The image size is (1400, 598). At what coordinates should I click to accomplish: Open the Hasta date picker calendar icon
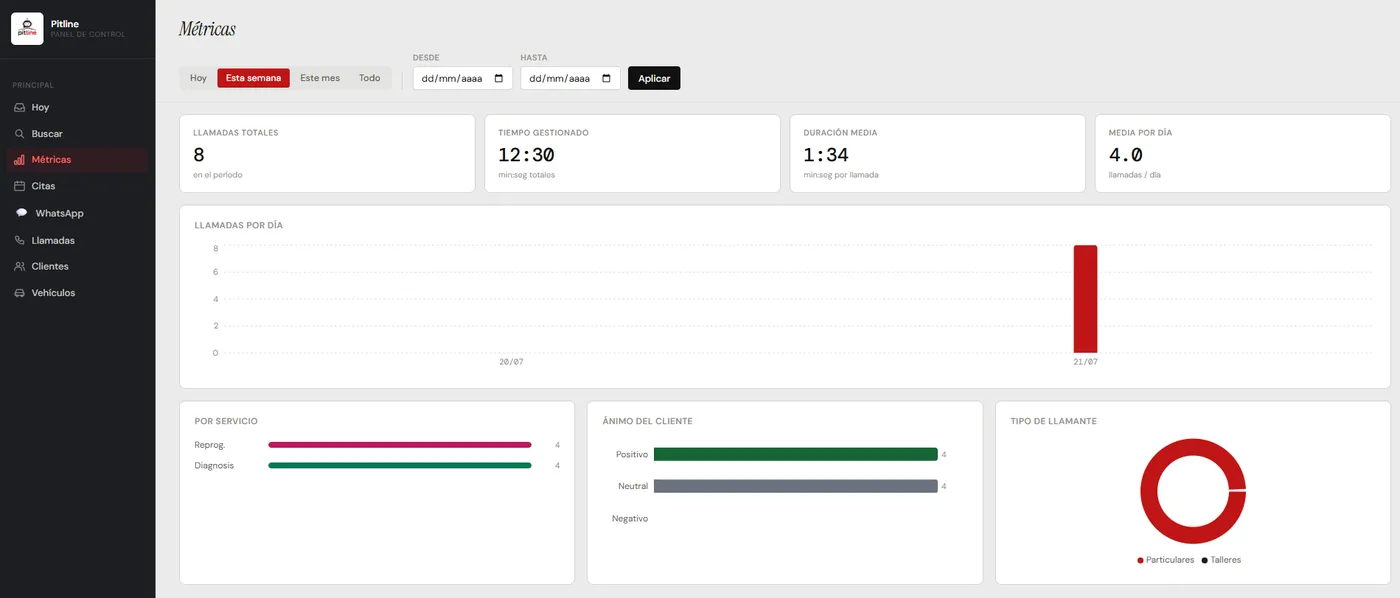tap(607, 78)
